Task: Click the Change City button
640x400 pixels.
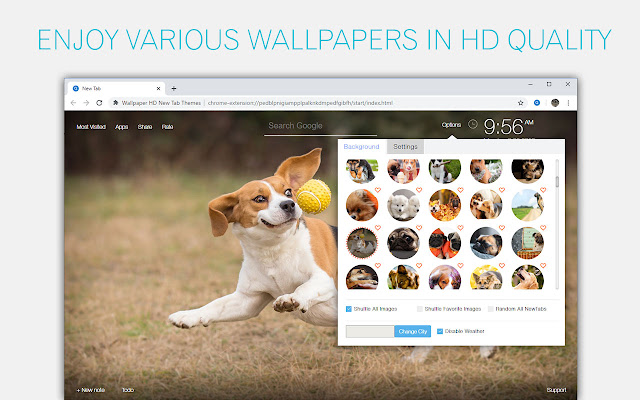Action: click(x=413, y=331)
